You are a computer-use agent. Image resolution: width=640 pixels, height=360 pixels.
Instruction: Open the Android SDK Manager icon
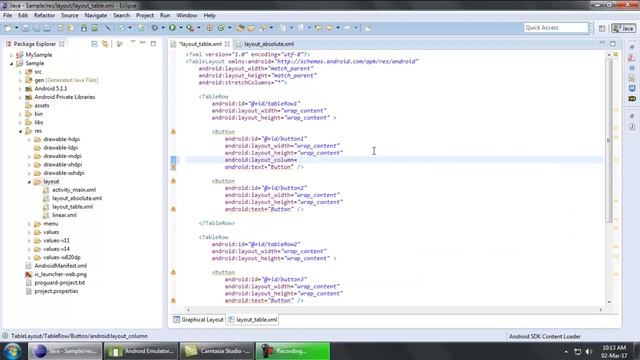click(x=84, y=28)
